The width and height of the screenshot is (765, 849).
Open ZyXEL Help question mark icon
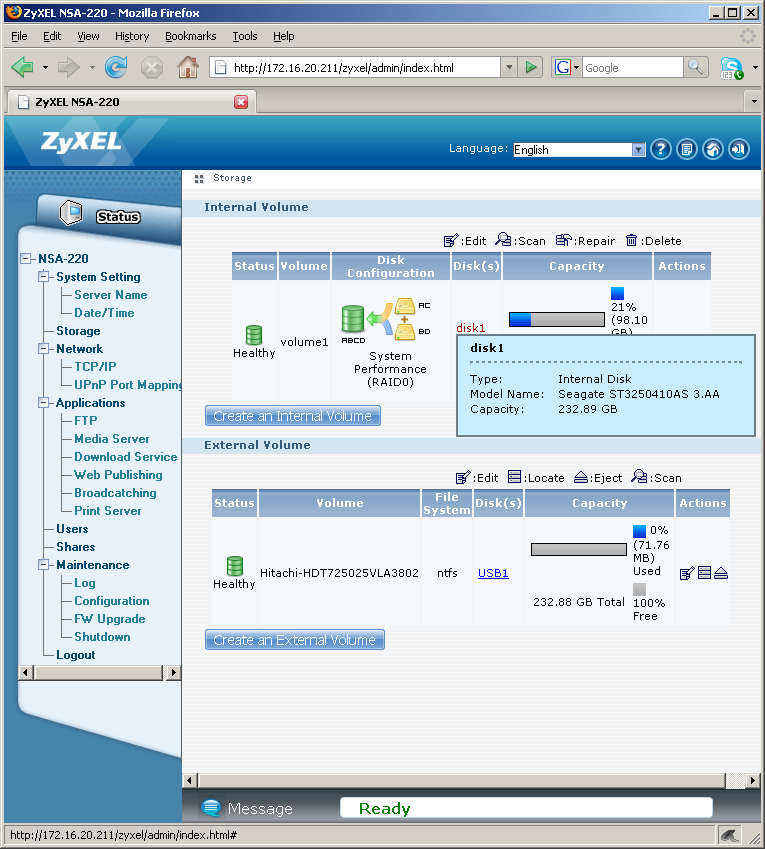(x=661, y=149)
